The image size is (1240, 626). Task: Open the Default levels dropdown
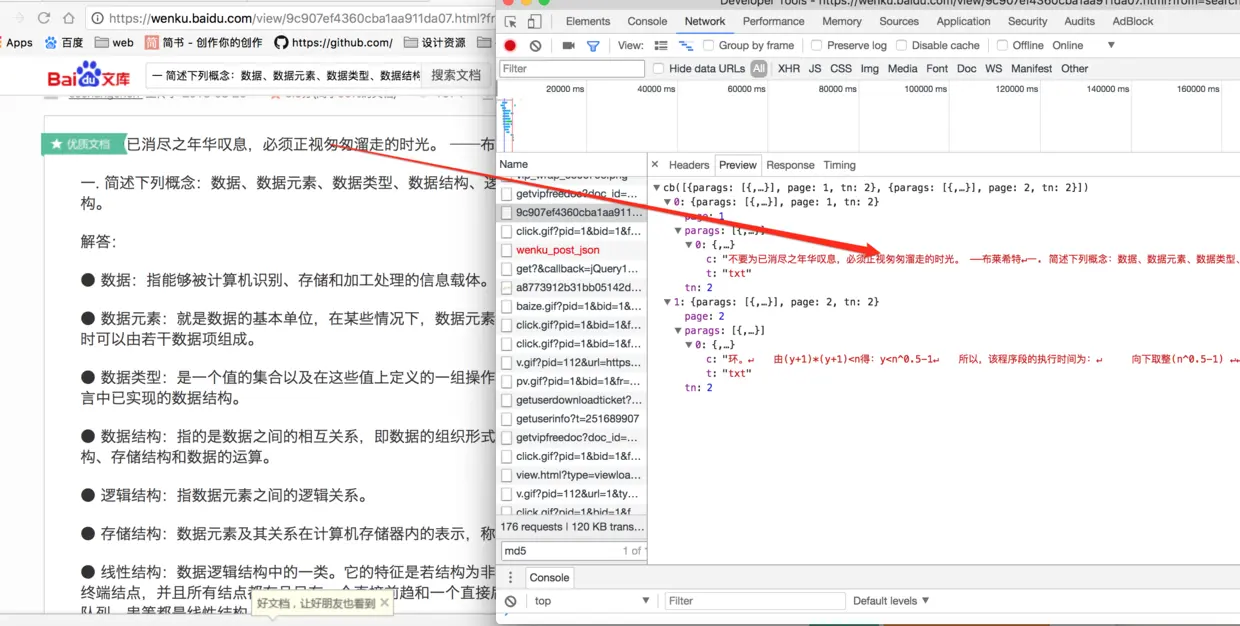click(x=891, y=601)
